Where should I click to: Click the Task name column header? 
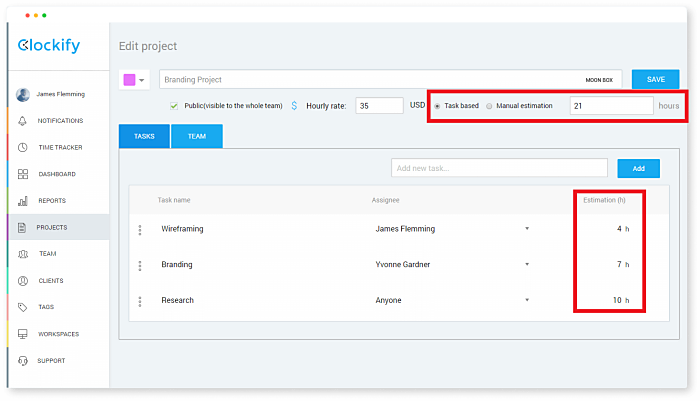174,200
